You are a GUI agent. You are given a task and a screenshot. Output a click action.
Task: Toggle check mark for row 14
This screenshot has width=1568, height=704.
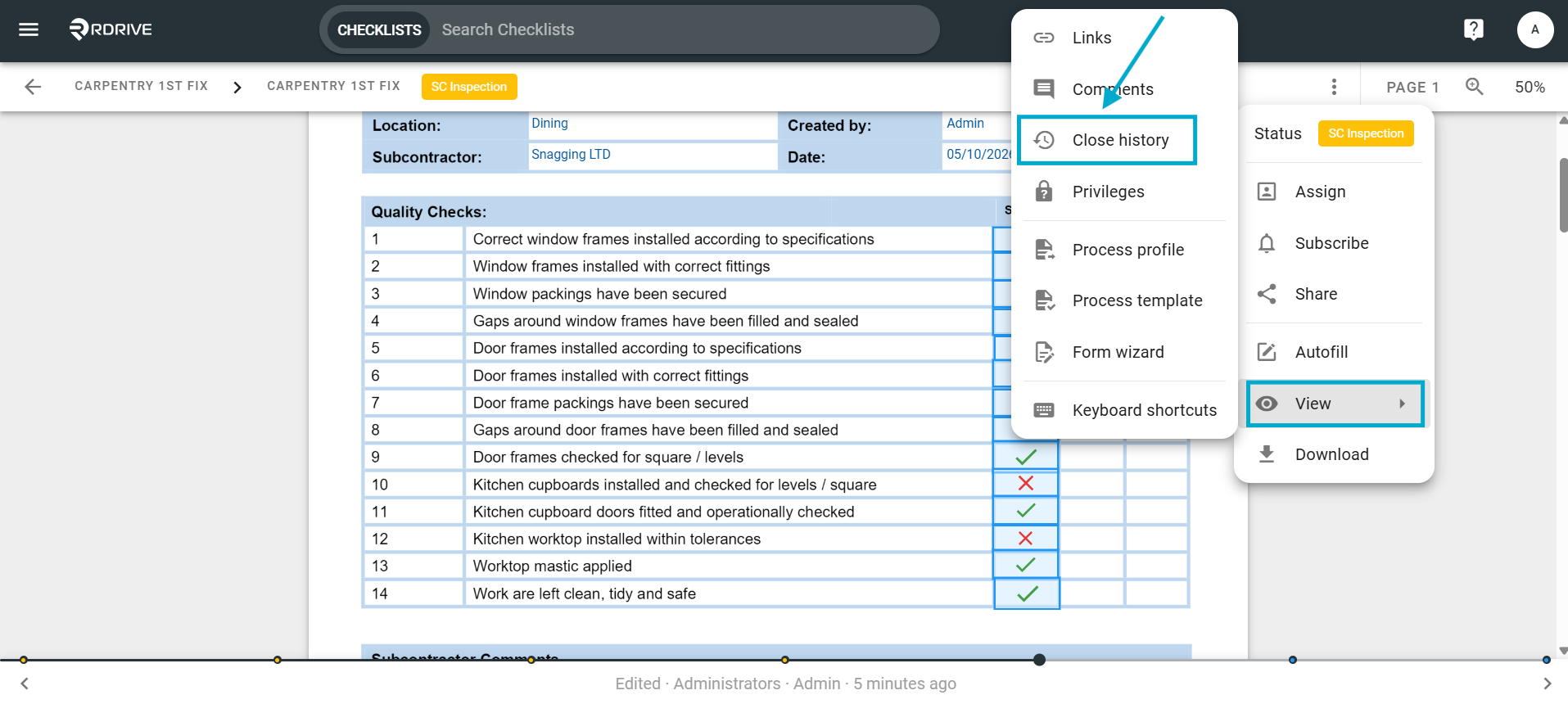[1027, 593]
